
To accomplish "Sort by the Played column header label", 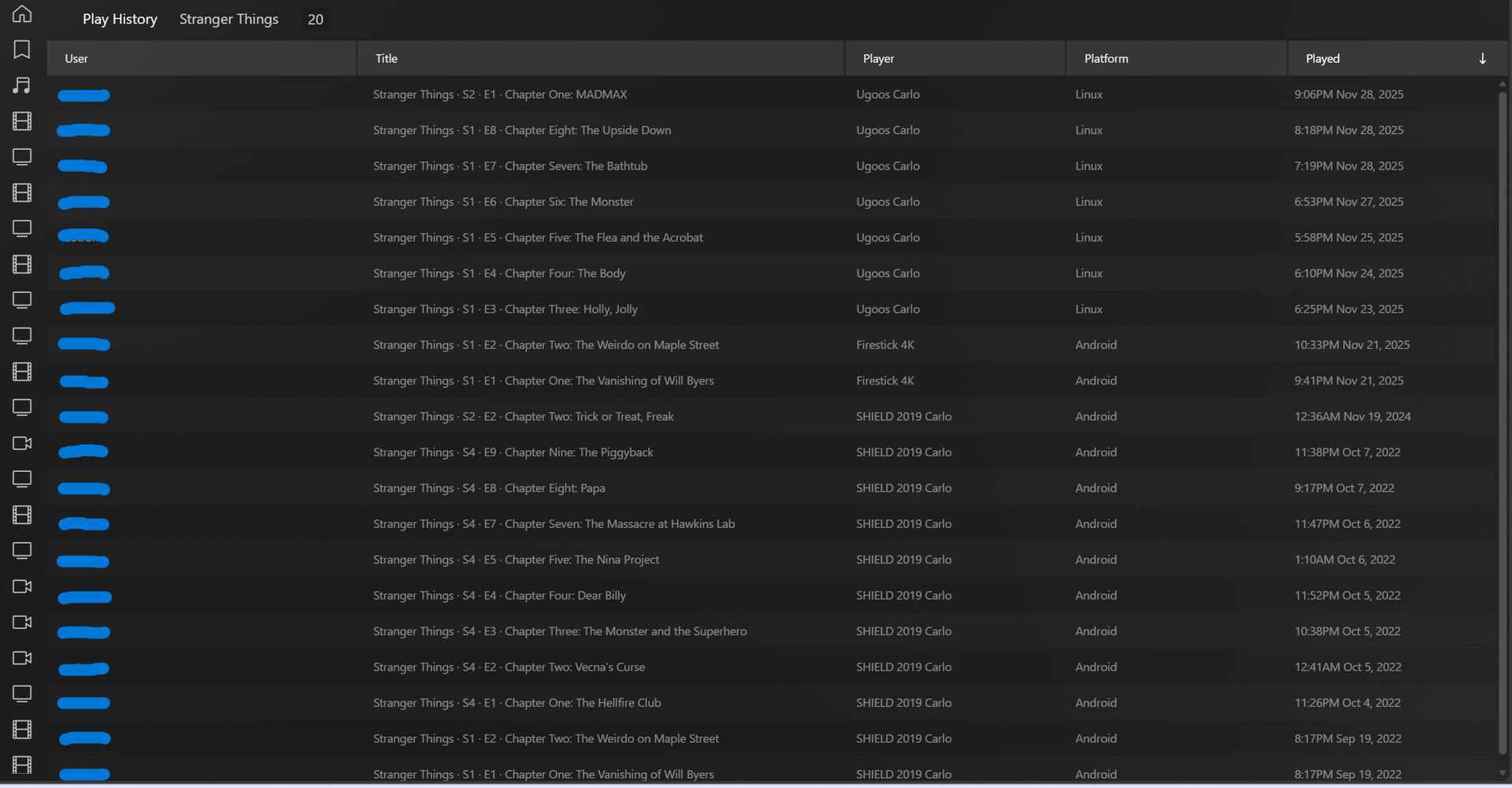I will click(1322, 58).
